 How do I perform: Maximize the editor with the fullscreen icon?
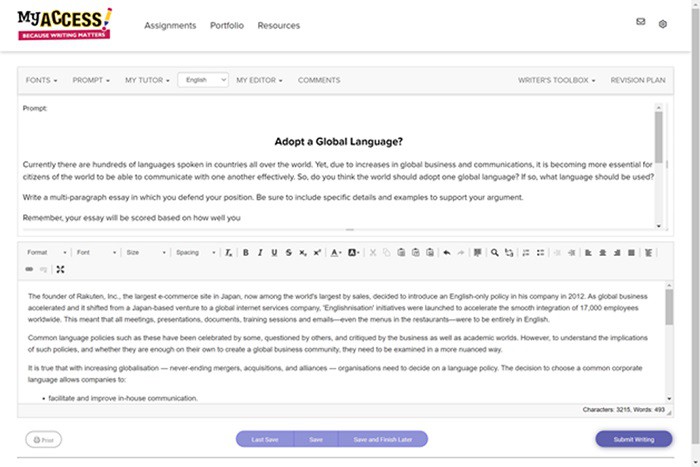(60, 269)
